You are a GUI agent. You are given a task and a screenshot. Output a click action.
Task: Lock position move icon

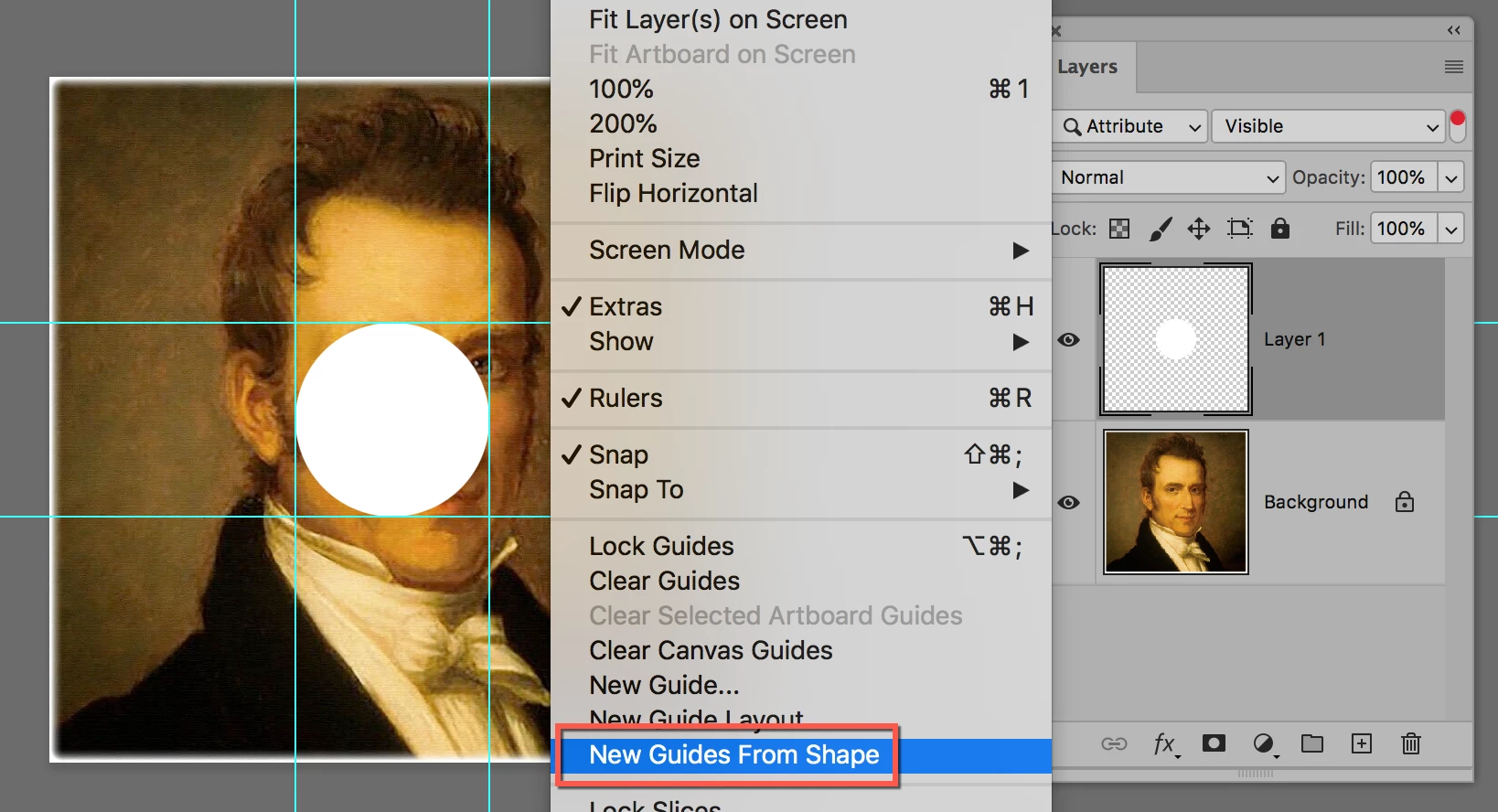click(x=1199, y=229)
